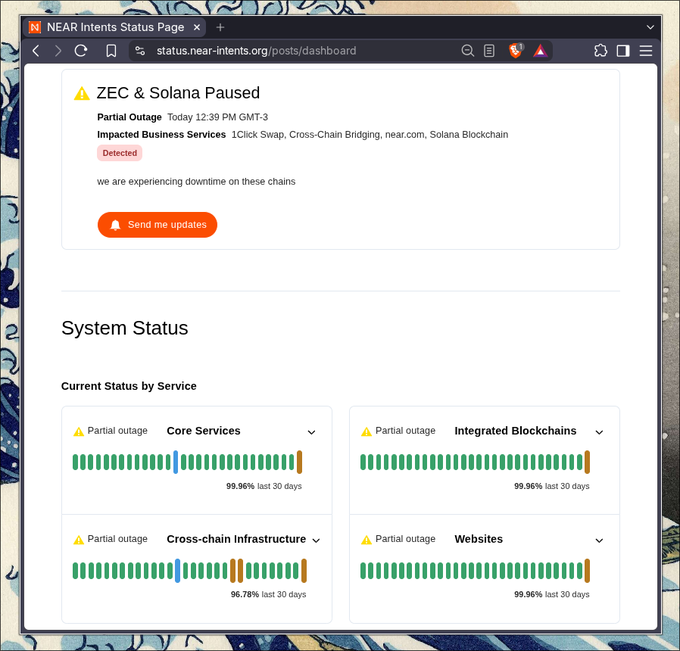Open site settings icon in address bar
The height and width of the screenshot is (651, 680).
(x=140, y=51)
